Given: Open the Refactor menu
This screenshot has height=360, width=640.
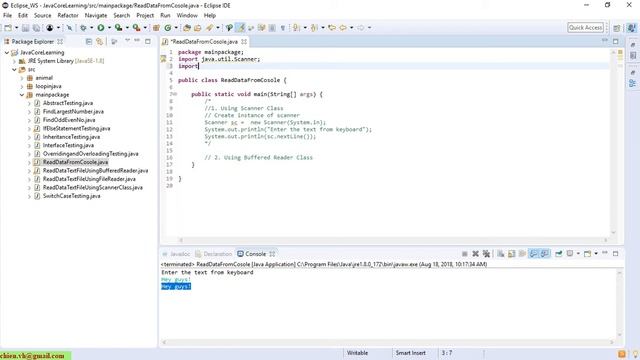Looking at the screenshot, I should (x=68, y=16).
